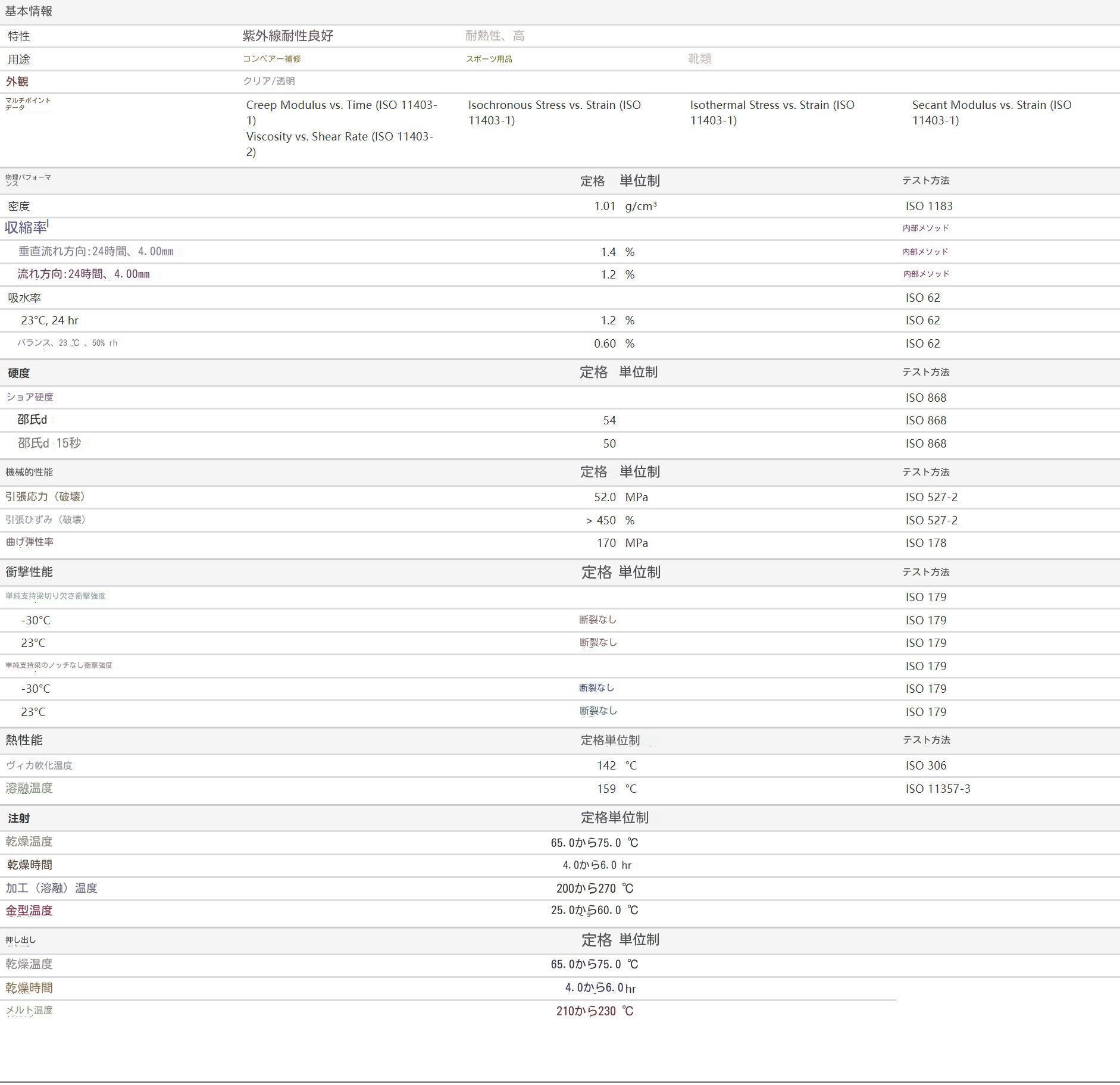The width and height of the screenshot is (1120, 1085).
Task: Select the 硬度 section header
Action: [x=18, y=373]
